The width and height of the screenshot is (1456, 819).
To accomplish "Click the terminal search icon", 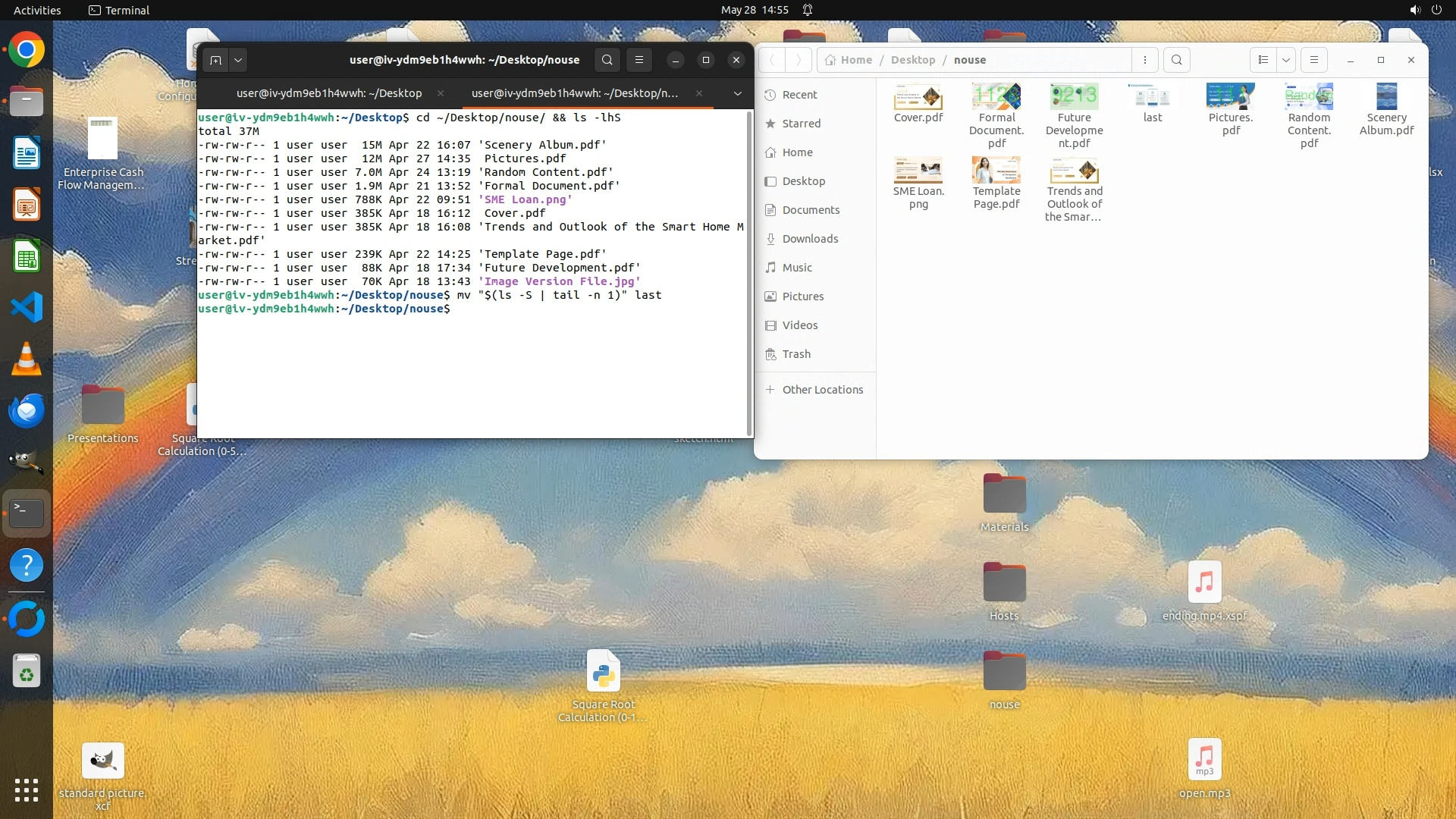I will pyautogui.click(x=607, y=60).
